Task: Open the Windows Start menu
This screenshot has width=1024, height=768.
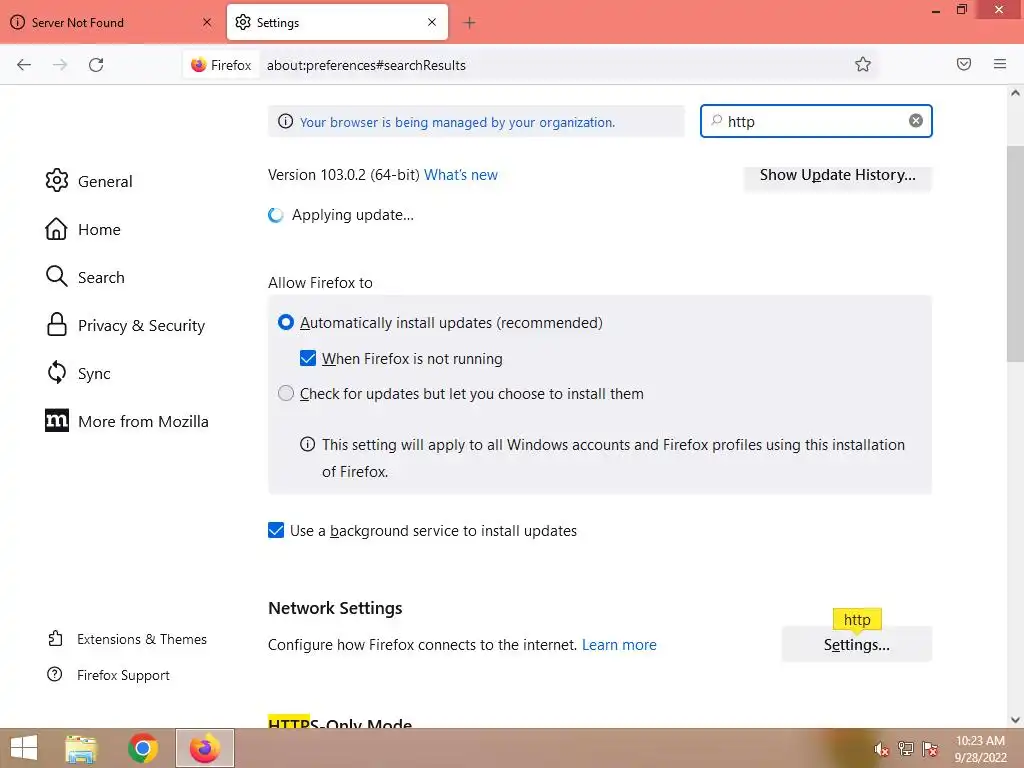Action: [24, 748]
